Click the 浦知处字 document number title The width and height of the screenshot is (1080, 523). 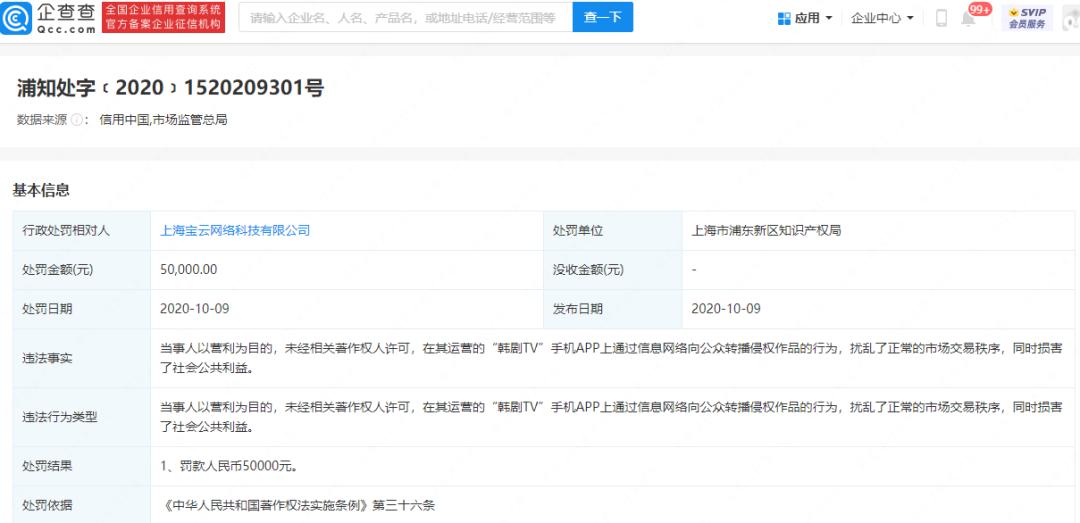[170, 88]
